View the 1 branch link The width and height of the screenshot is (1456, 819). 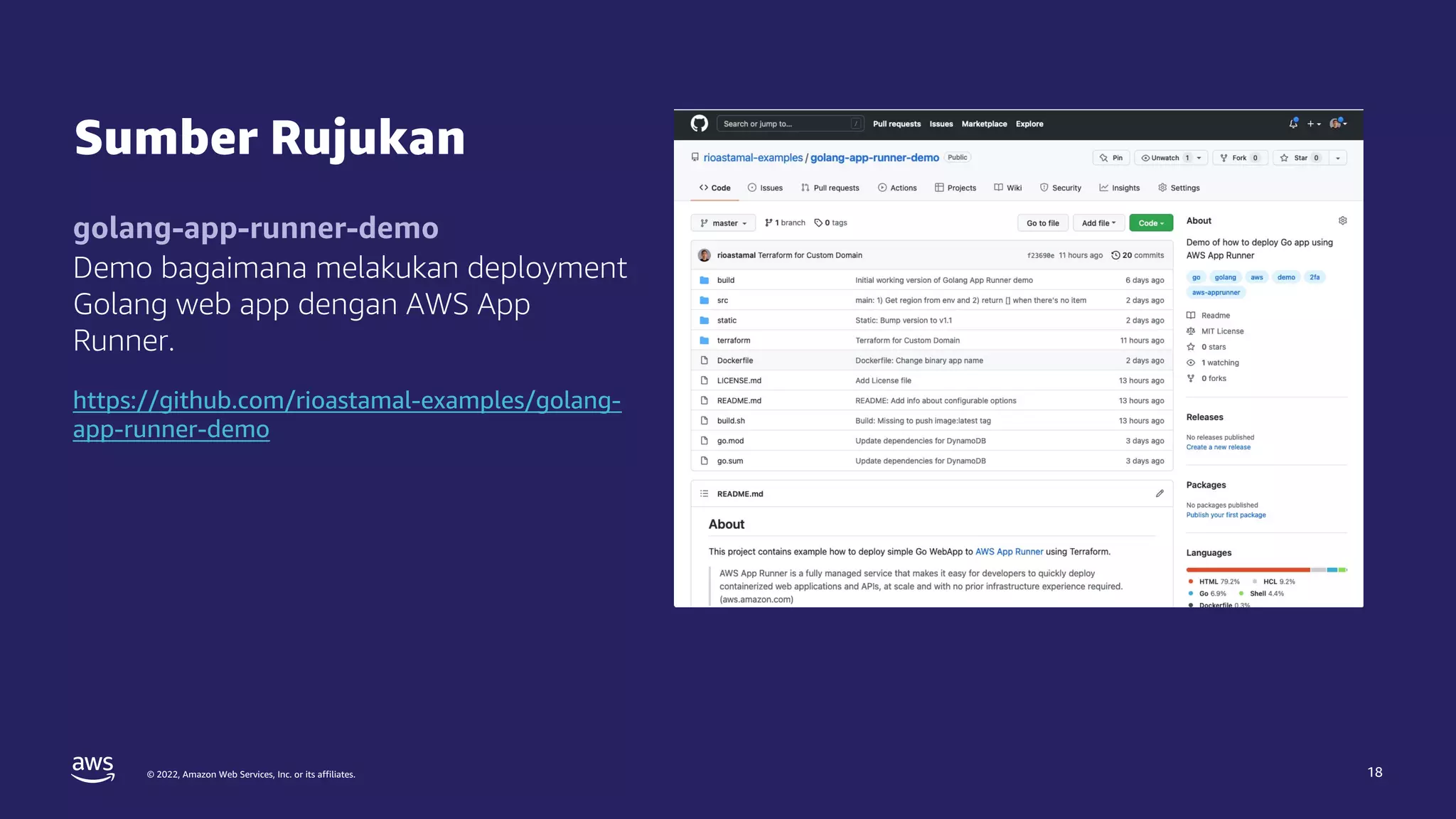click(785, 223)
